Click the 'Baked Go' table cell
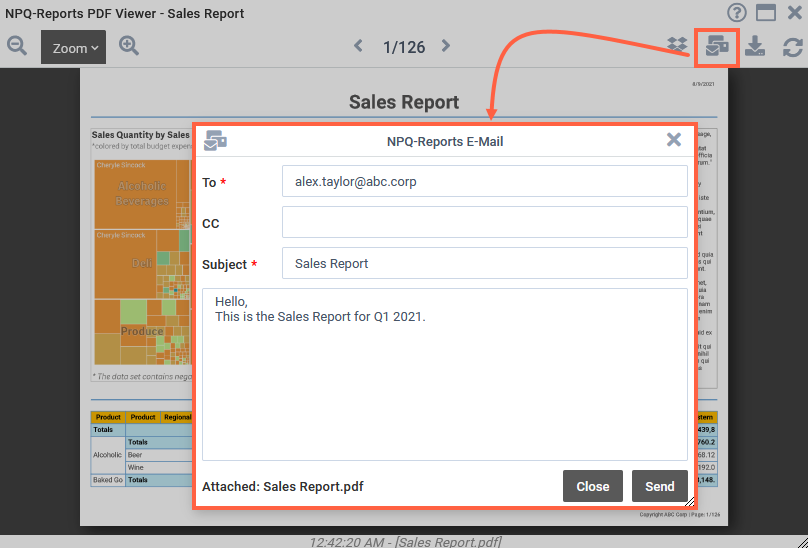This screenshot has width=808, height=548. pos(108,480)
